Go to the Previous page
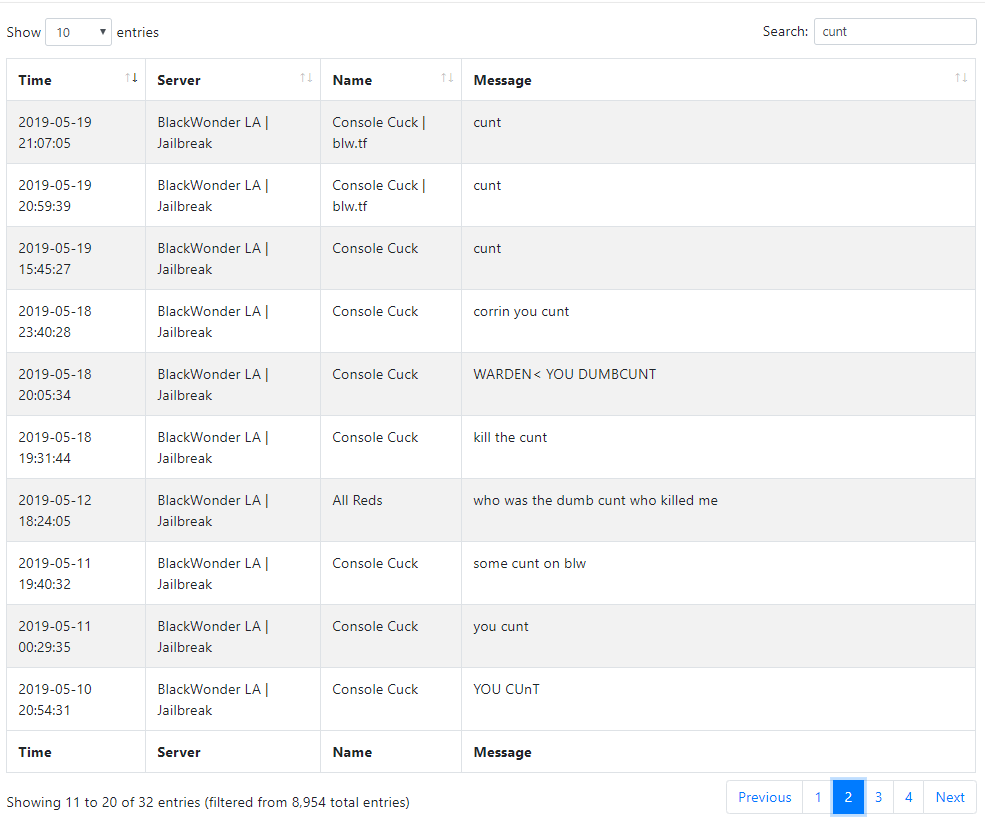Viewport: 985px width, 825px height. coord(765,797)
